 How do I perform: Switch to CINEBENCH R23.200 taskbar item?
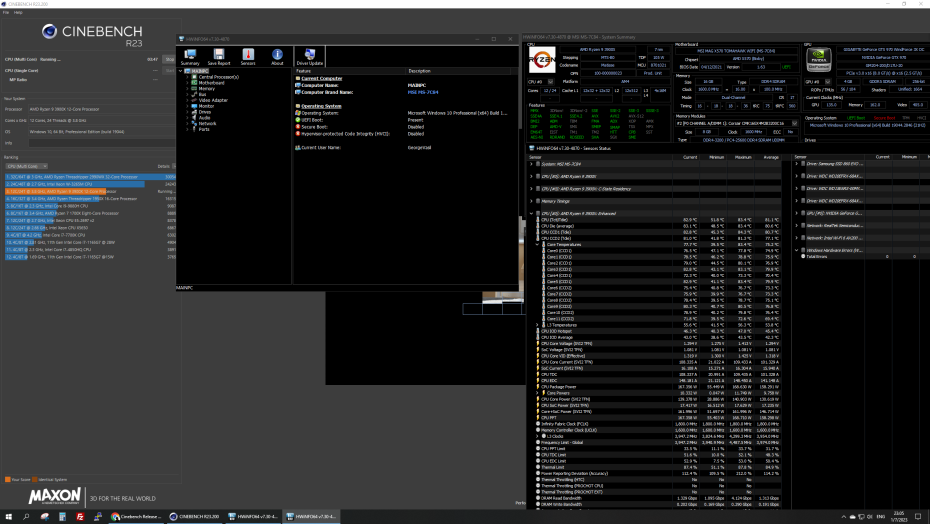click(x=194, y=517)
